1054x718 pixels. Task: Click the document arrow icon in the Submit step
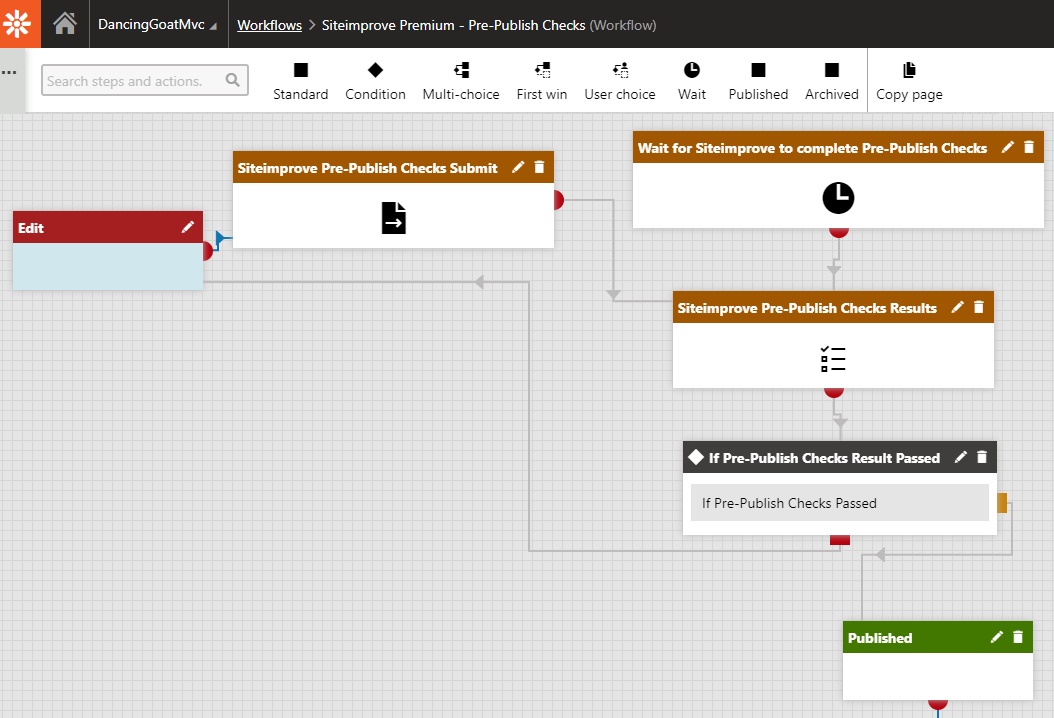coord(394,218)
